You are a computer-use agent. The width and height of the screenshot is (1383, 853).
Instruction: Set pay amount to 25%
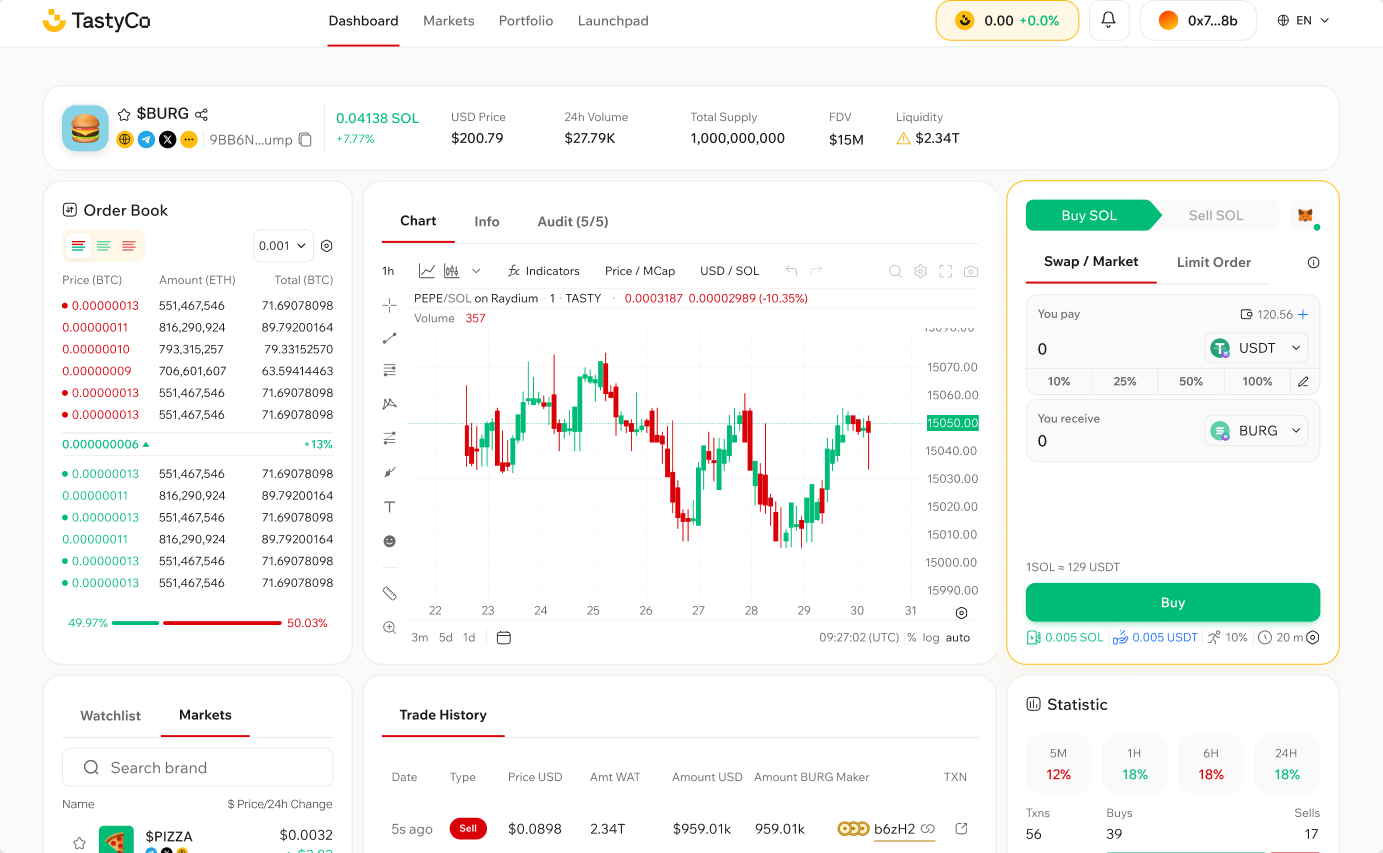[1125, 382]
